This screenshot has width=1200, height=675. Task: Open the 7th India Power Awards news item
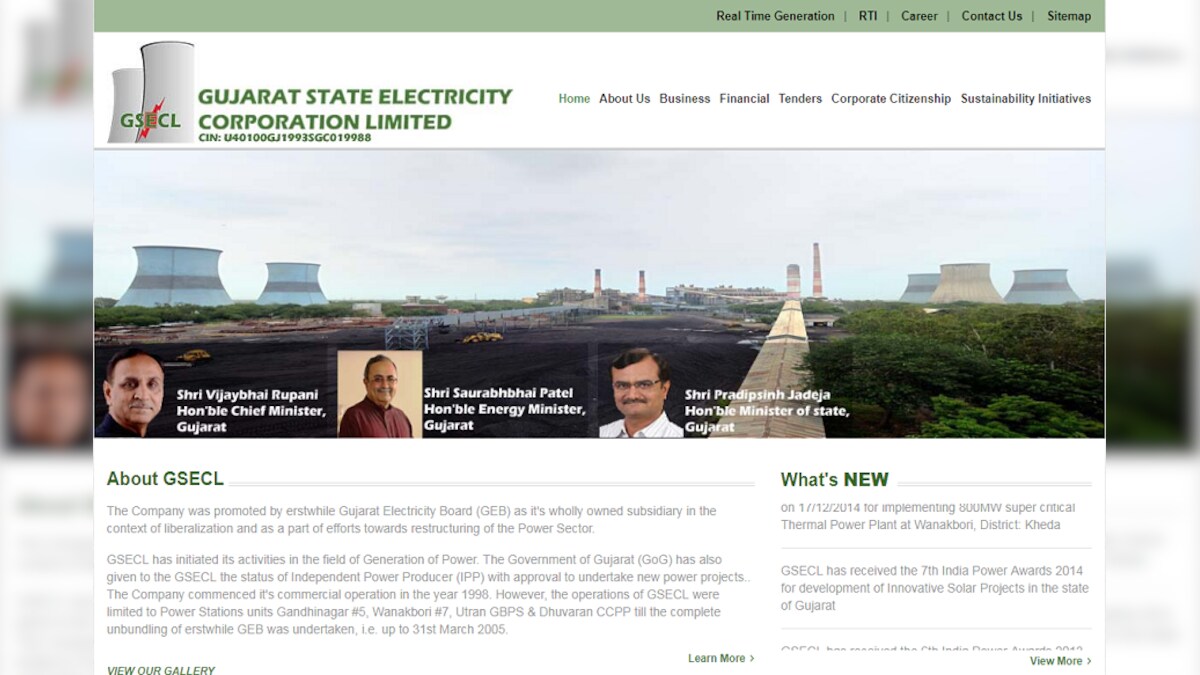tap(934, 588)
